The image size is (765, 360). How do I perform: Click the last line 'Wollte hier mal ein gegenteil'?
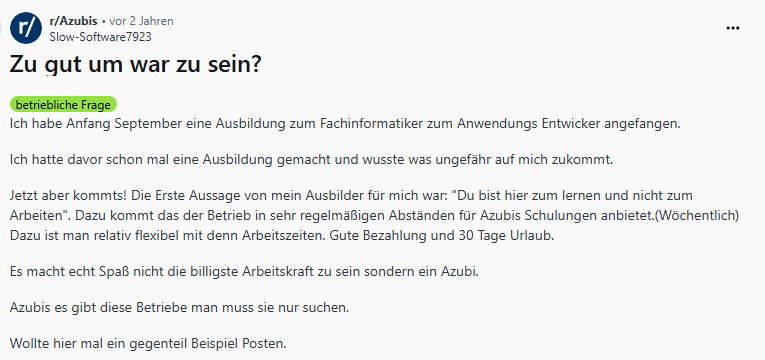[148, 343]
